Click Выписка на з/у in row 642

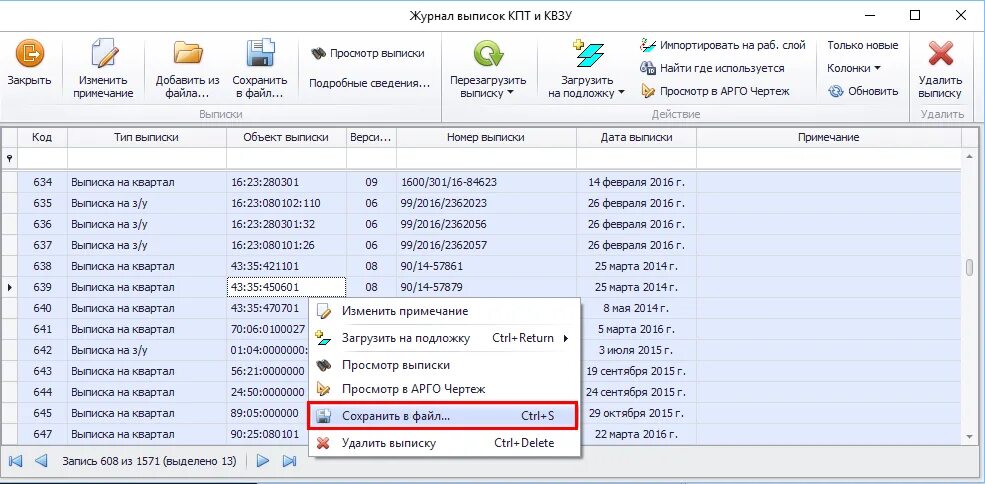tap(146, 351)
